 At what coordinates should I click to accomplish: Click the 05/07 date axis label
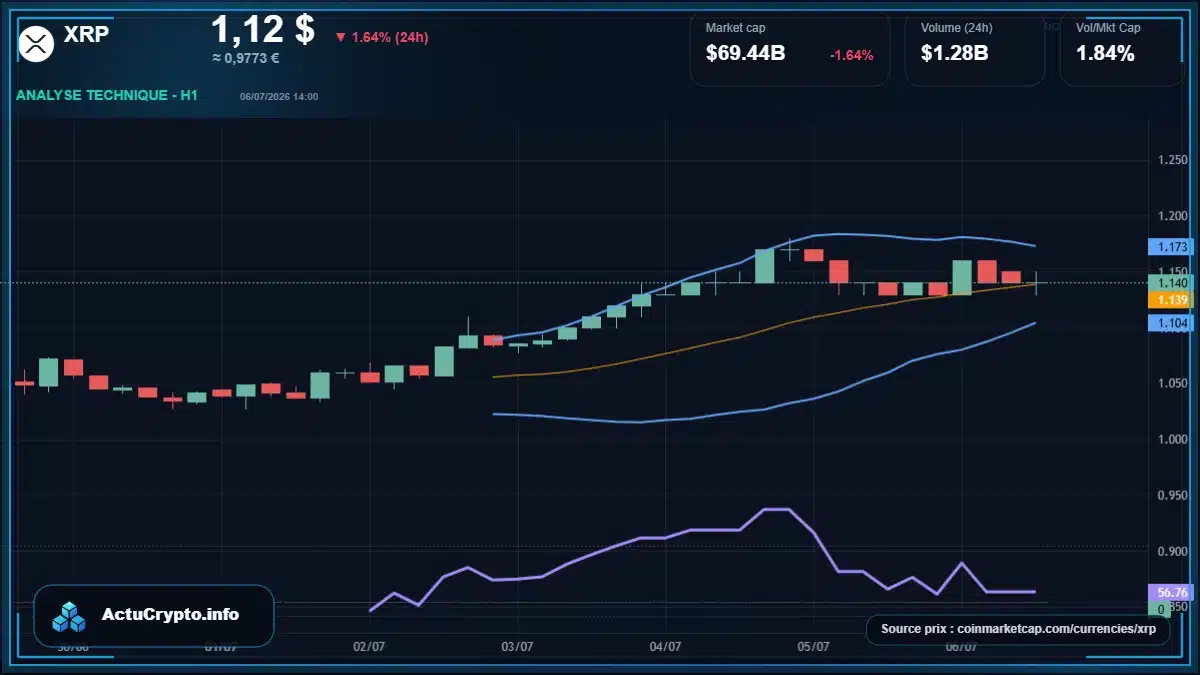(813, 647)
